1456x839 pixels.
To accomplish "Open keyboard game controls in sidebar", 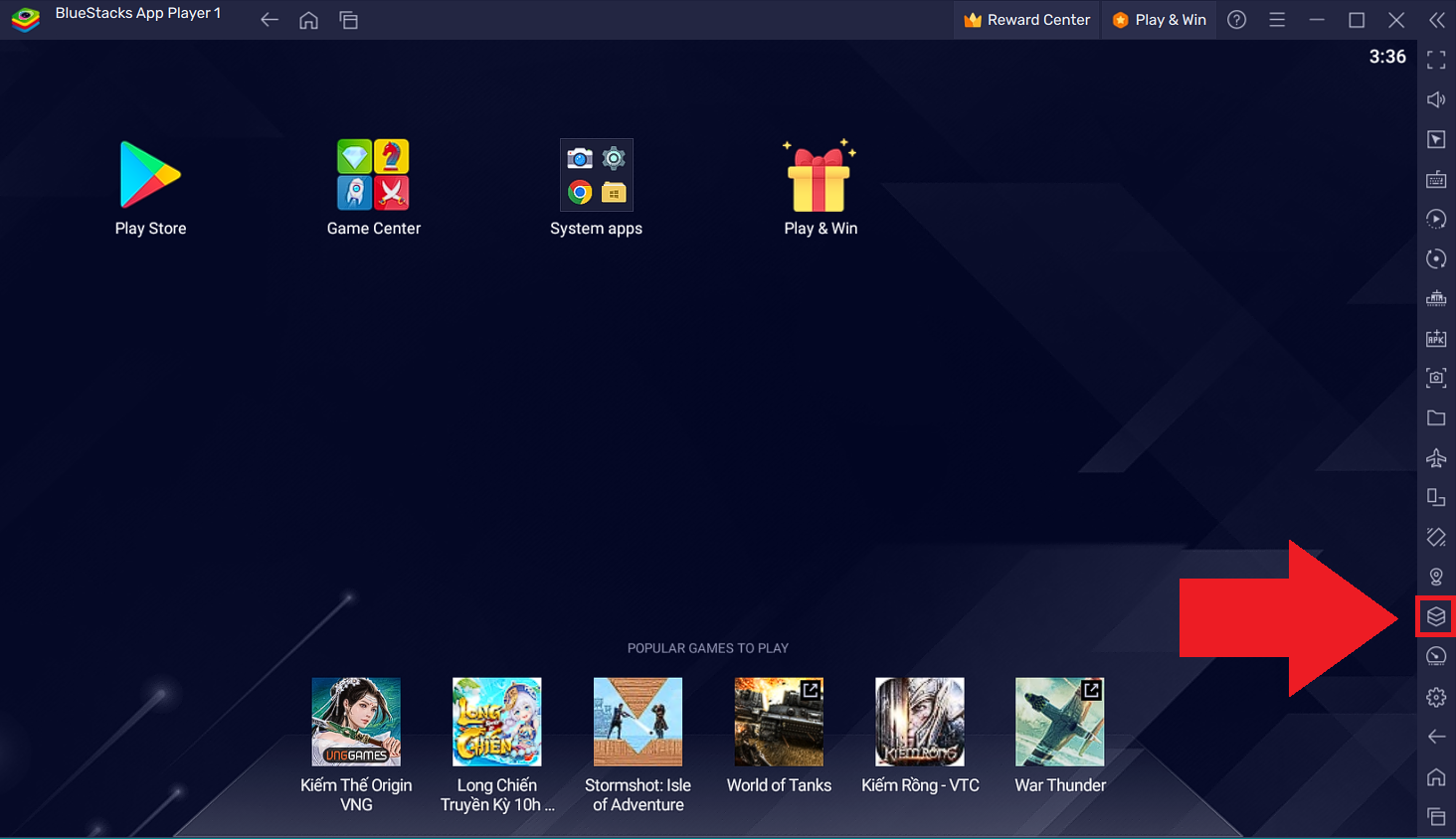I will 1436,179.
